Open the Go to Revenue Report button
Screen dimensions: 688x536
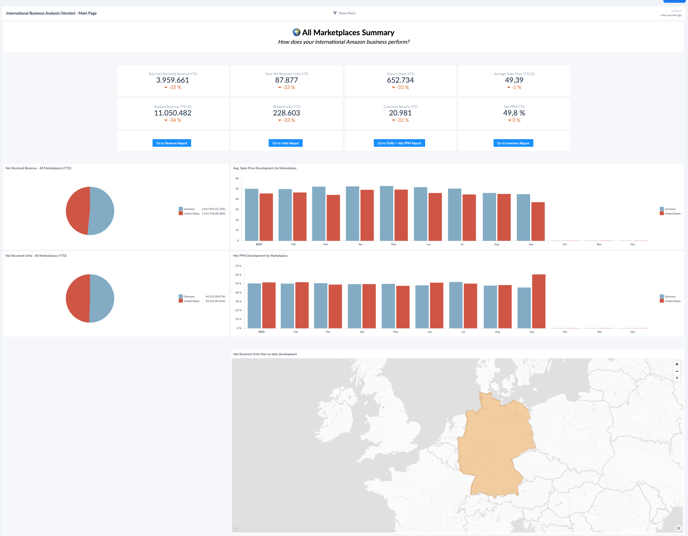172,143
